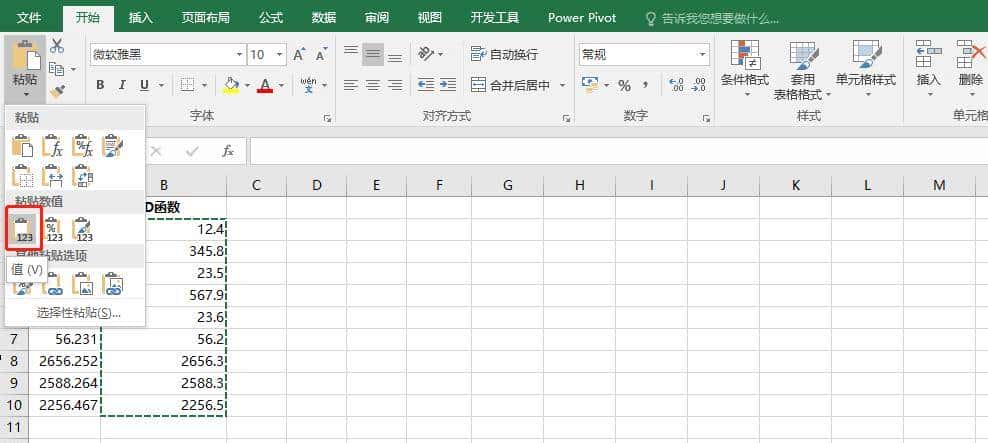
Task: Select the Transpose paste option
Action: pyautogui.click(x=83, y=176)
